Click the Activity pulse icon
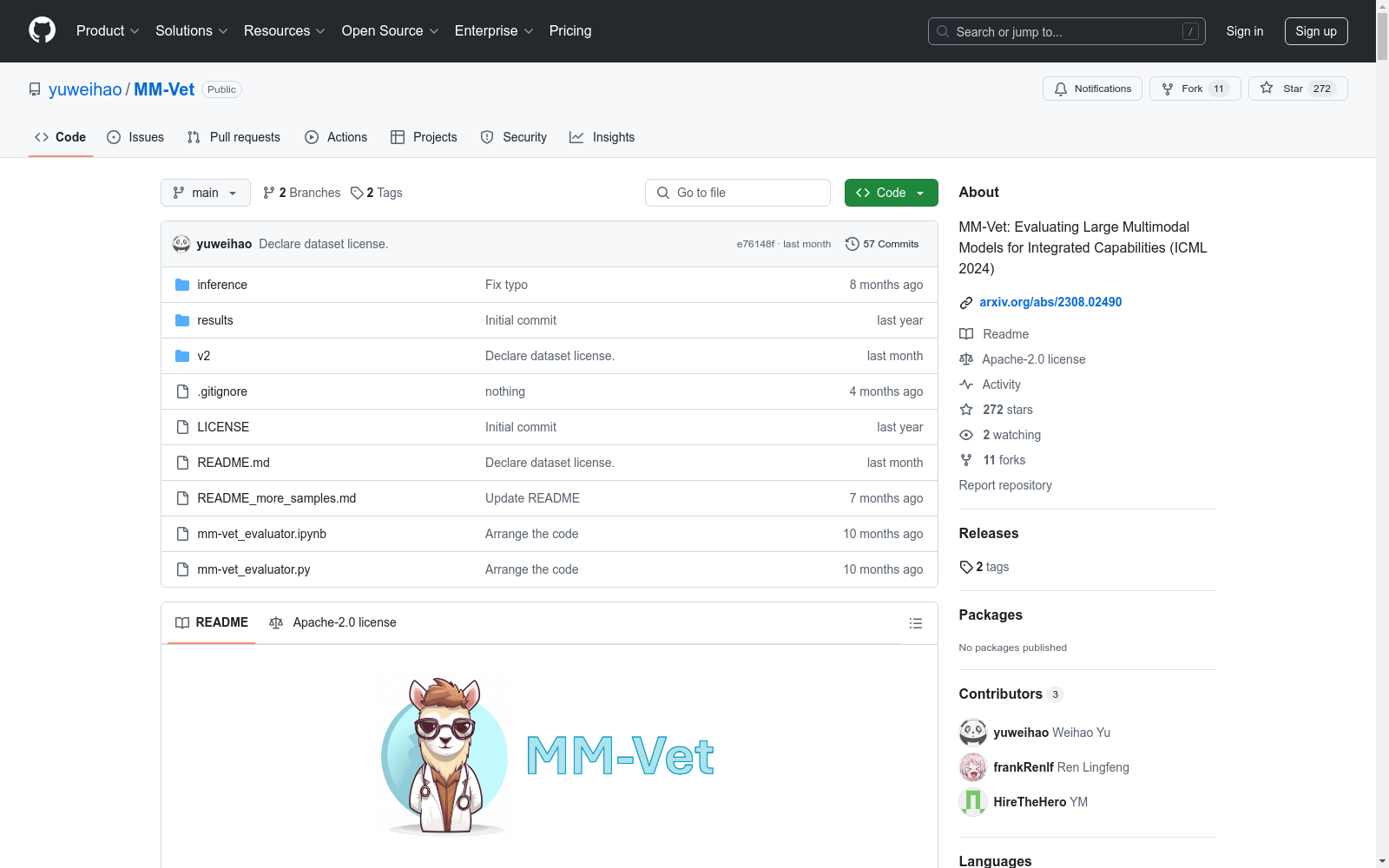This screenshot has width=1389, height=868. tap(966, 385)
